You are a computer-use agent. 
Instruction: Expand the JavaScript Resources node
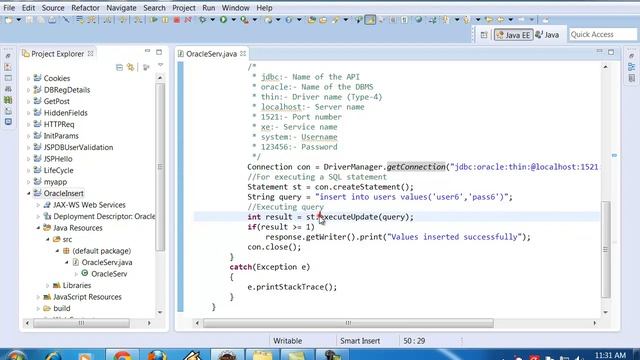coord(38,297)
